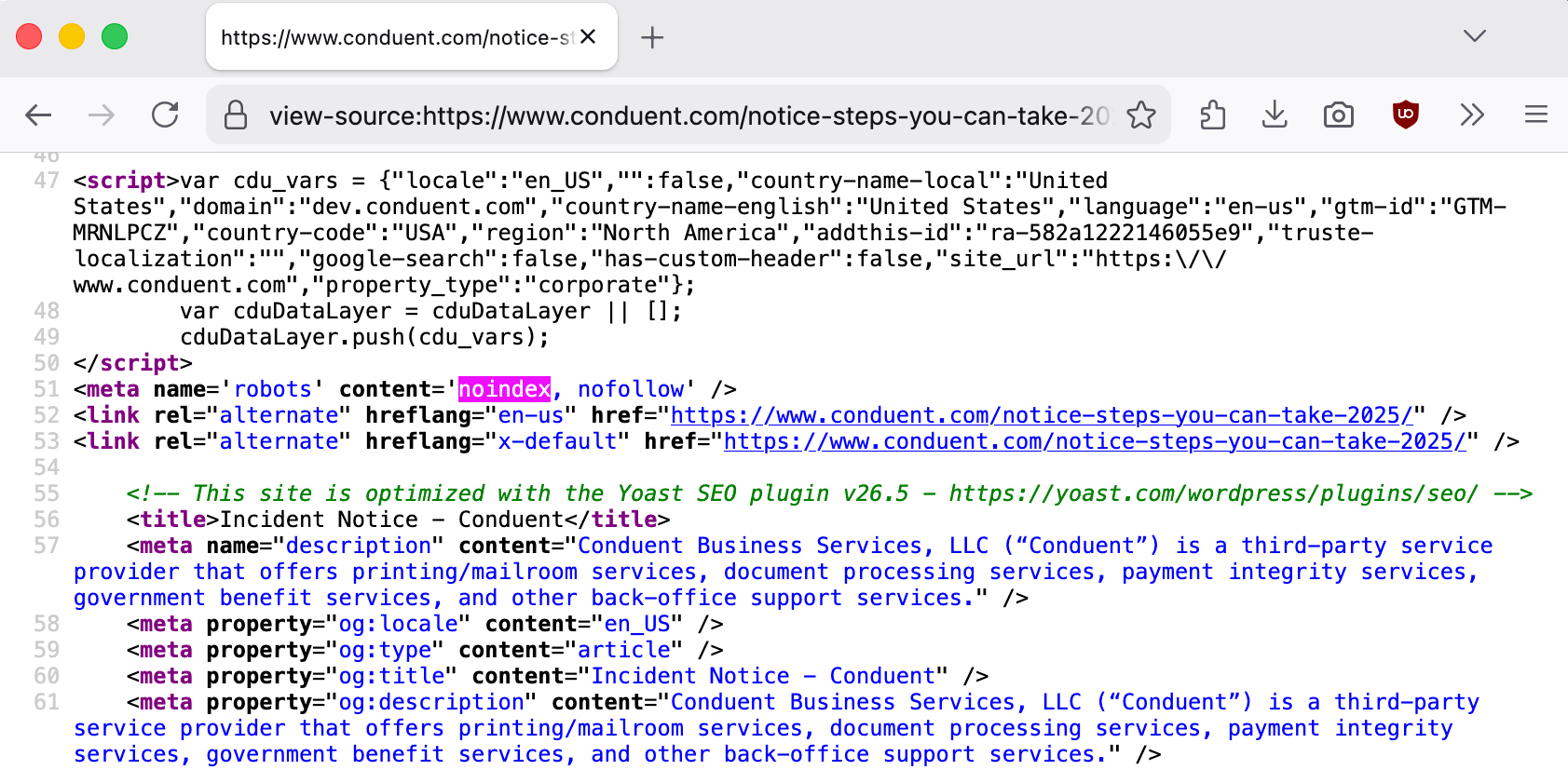Close the conduent.com tab
Screen dimensions: 1568x770
(x=588, y=37)
